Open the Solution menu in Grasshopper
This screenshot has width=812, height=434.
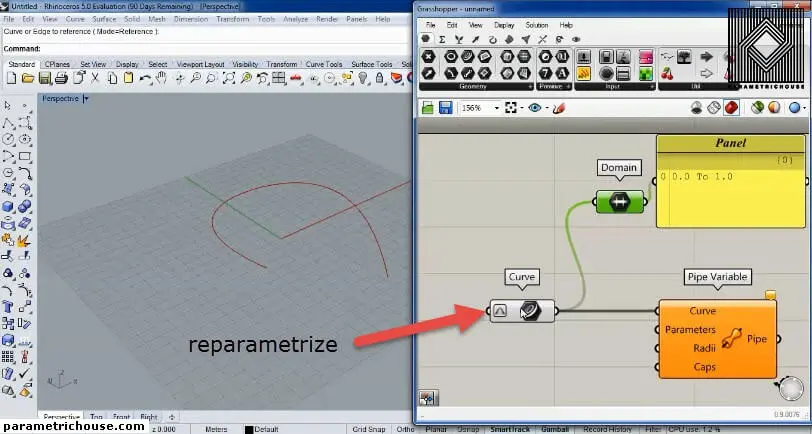(536, 25)
